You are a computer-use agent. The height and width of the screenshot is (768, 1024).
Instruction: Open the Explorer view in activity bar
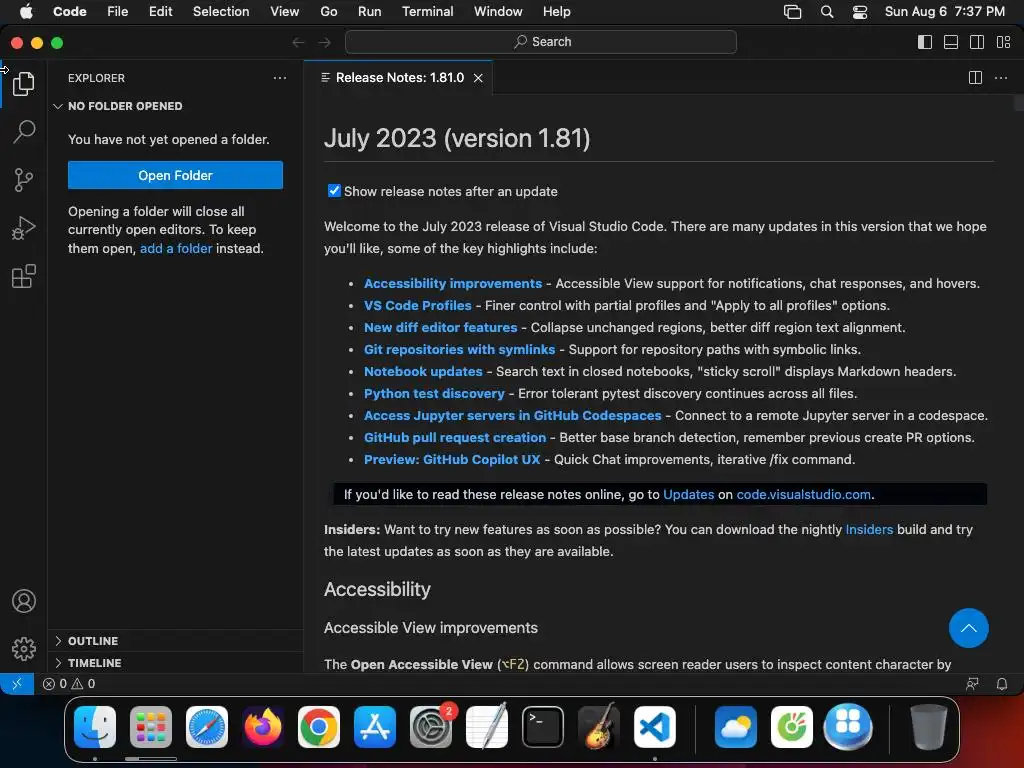[24, 84]
